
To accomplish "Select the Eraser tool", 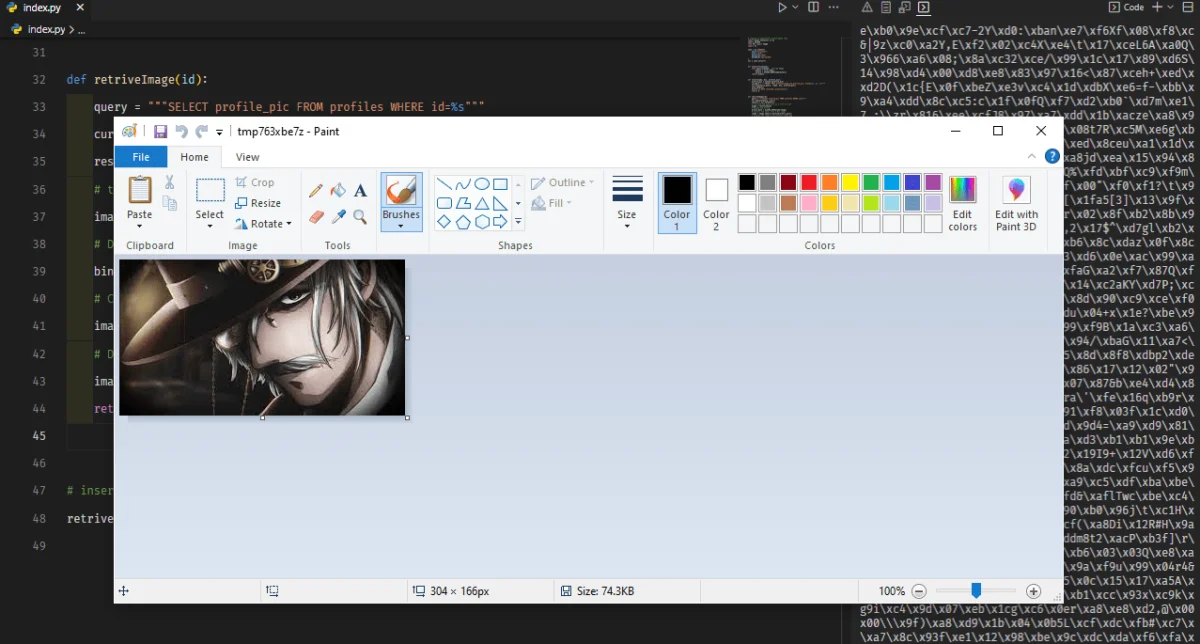I will (315, 217).
